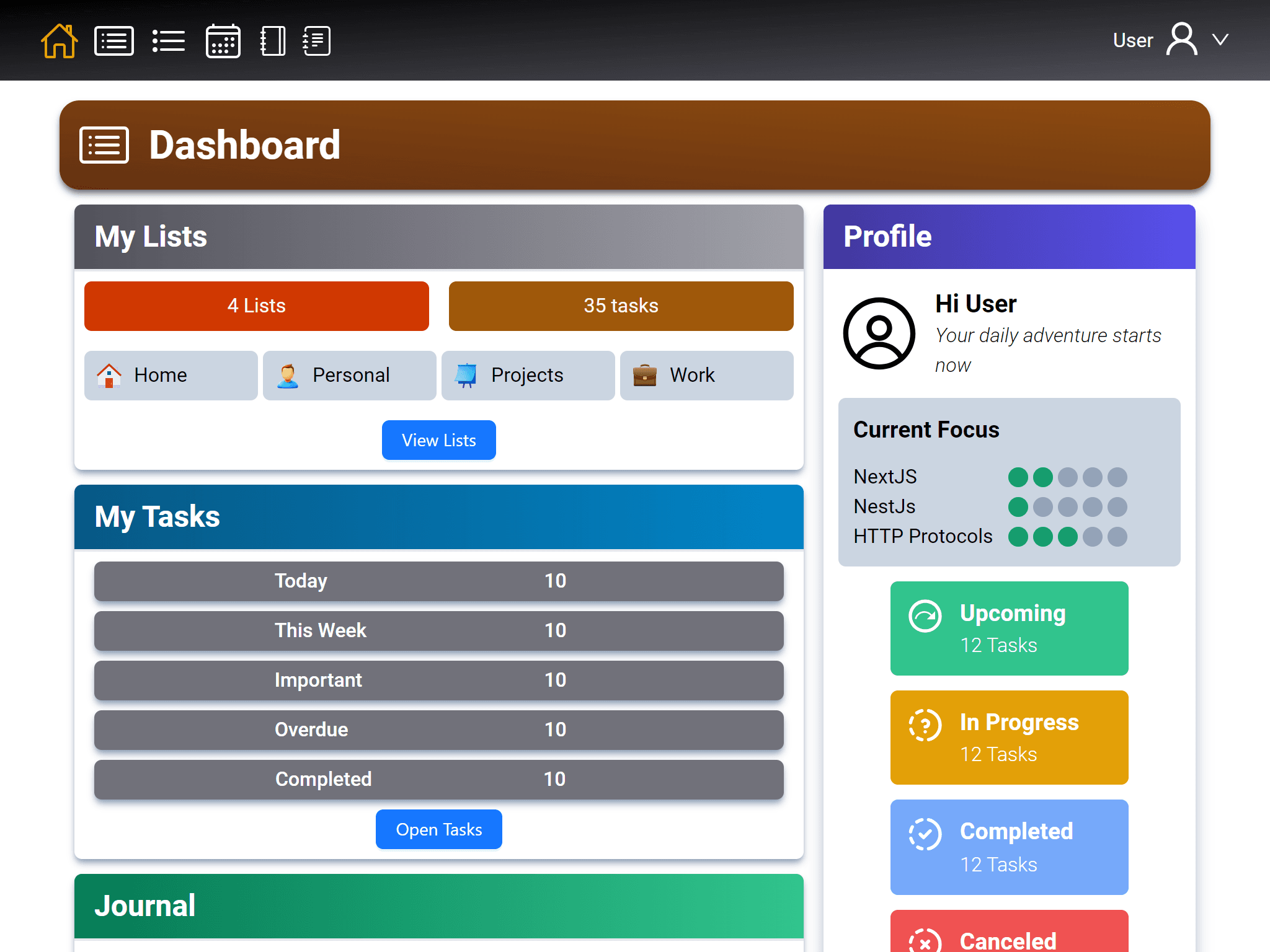
Task: Click the Upcoming clock-arrow icon
Action: click(x=925, y=617)
